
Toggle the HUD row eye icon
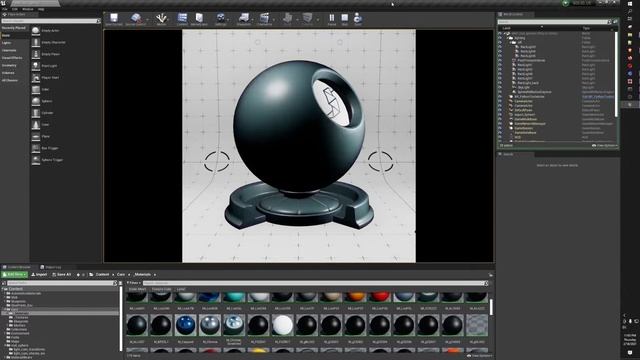click(x=500, y=137)
